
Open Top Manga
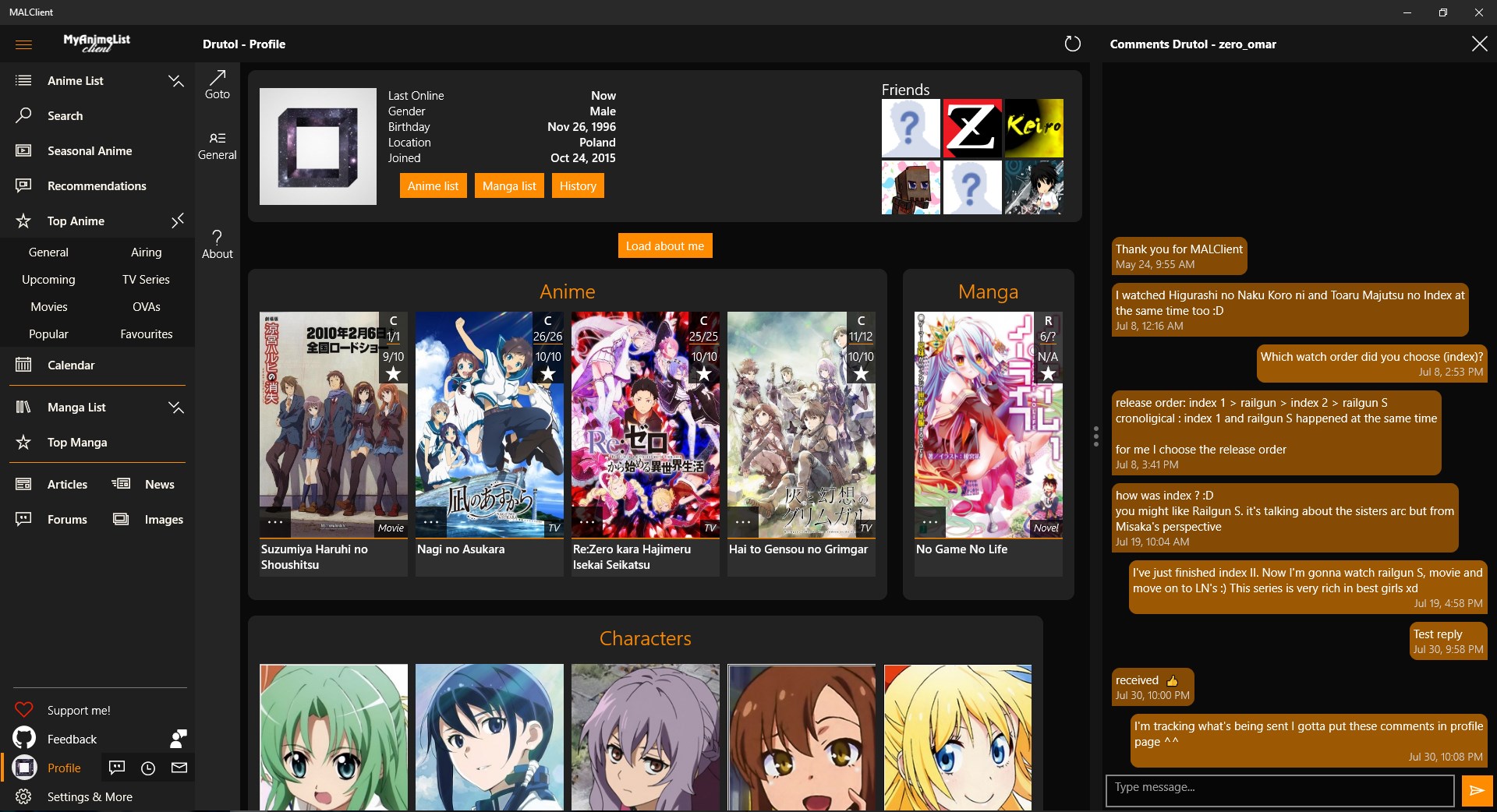(x=97, y=442)
